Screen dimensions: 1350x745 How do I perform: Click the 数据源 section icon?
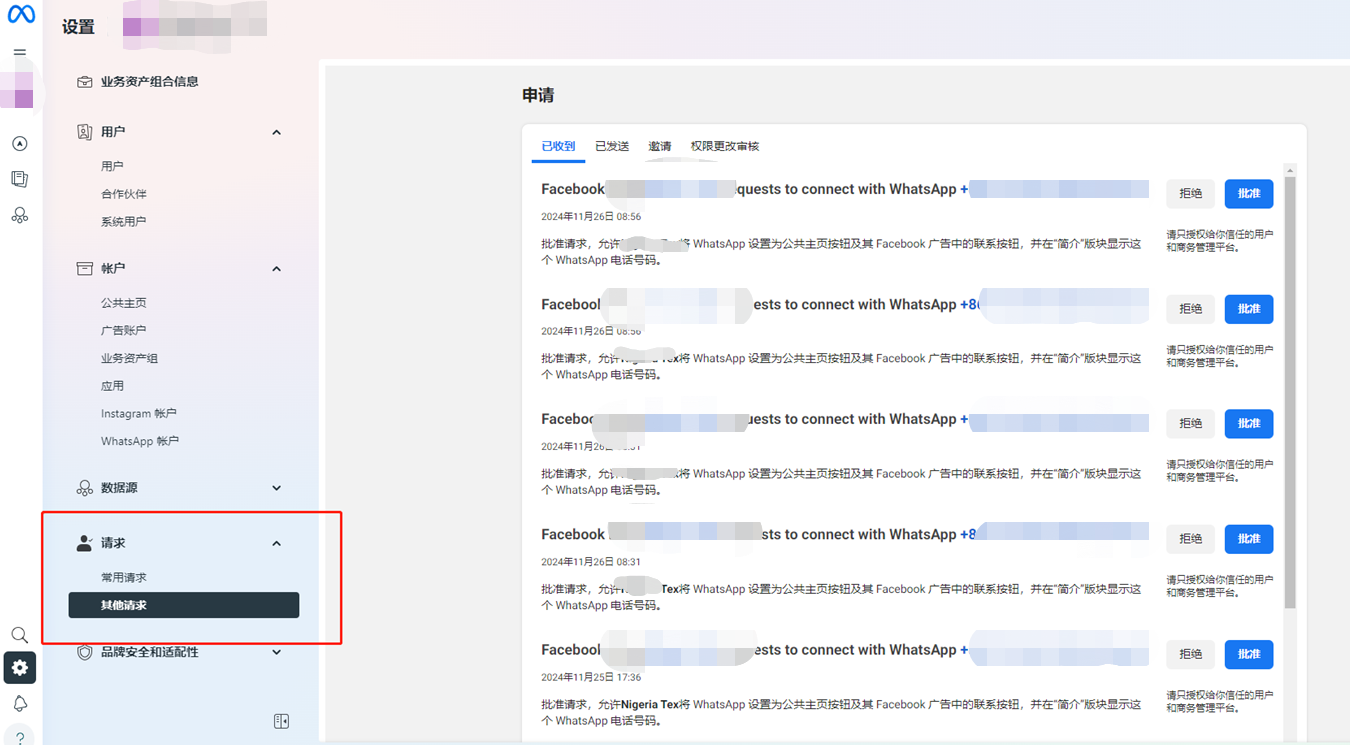[85, 488]
